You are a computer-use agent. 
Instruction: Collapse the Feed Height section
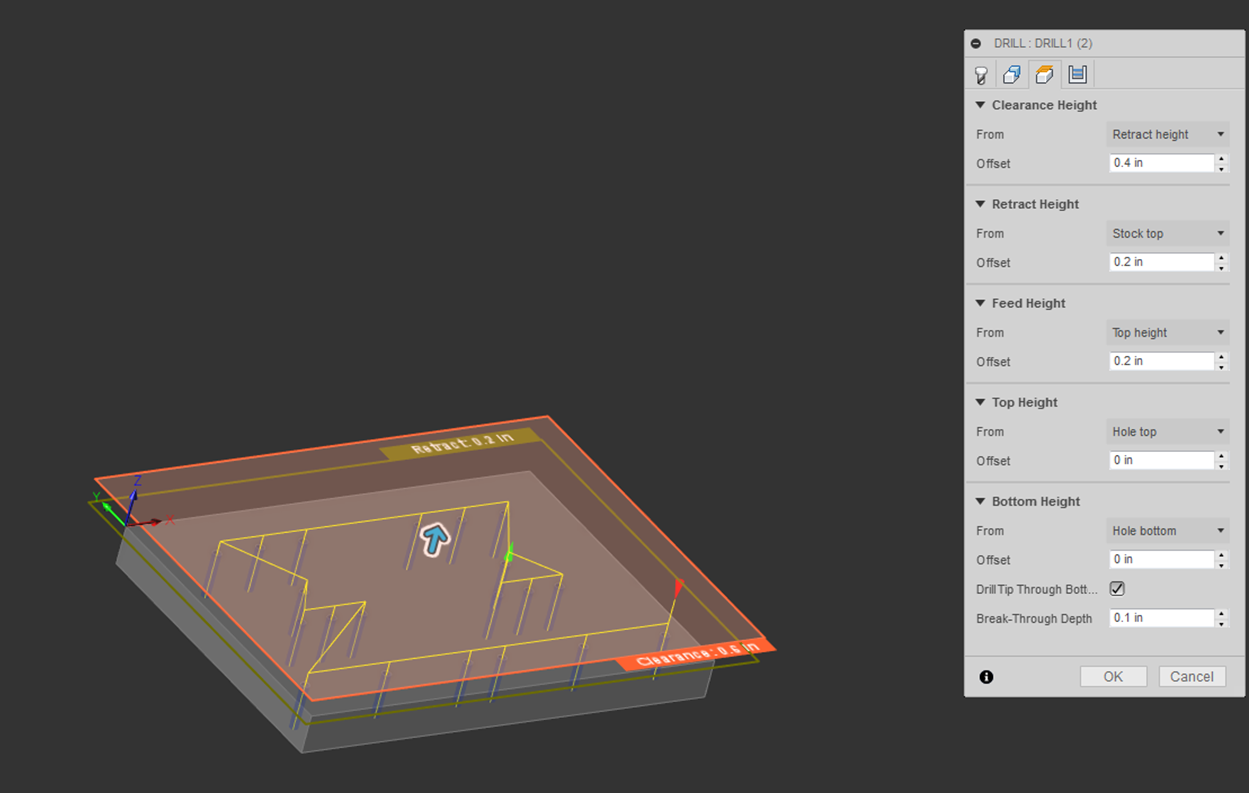pos(981,303)
